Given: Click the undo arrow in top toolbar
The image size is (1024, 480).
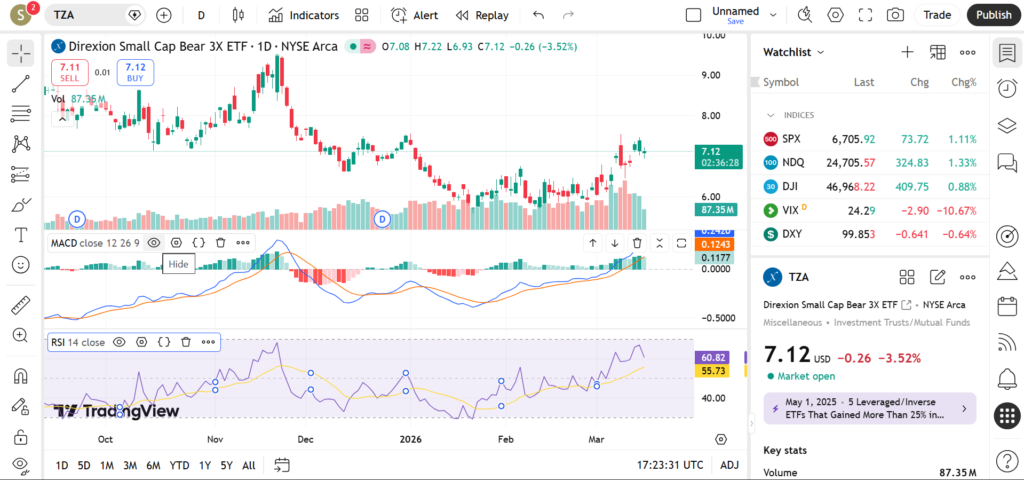Looking at the screenshot, I should [x=539, y=15].
